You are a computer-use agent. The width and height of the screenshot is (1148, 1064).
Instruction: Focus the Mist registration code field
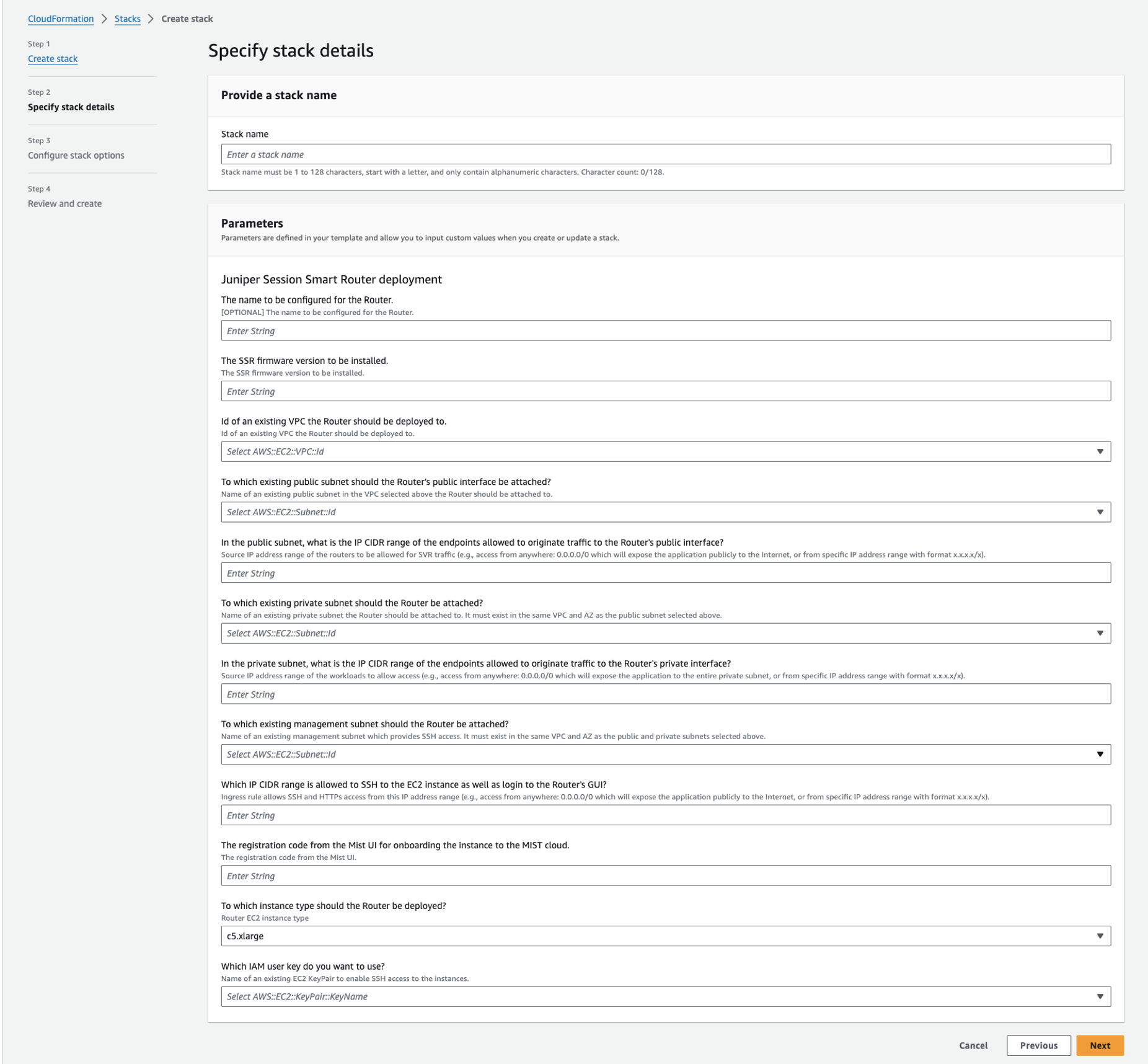pyautogui.click(x=665, y=876)
